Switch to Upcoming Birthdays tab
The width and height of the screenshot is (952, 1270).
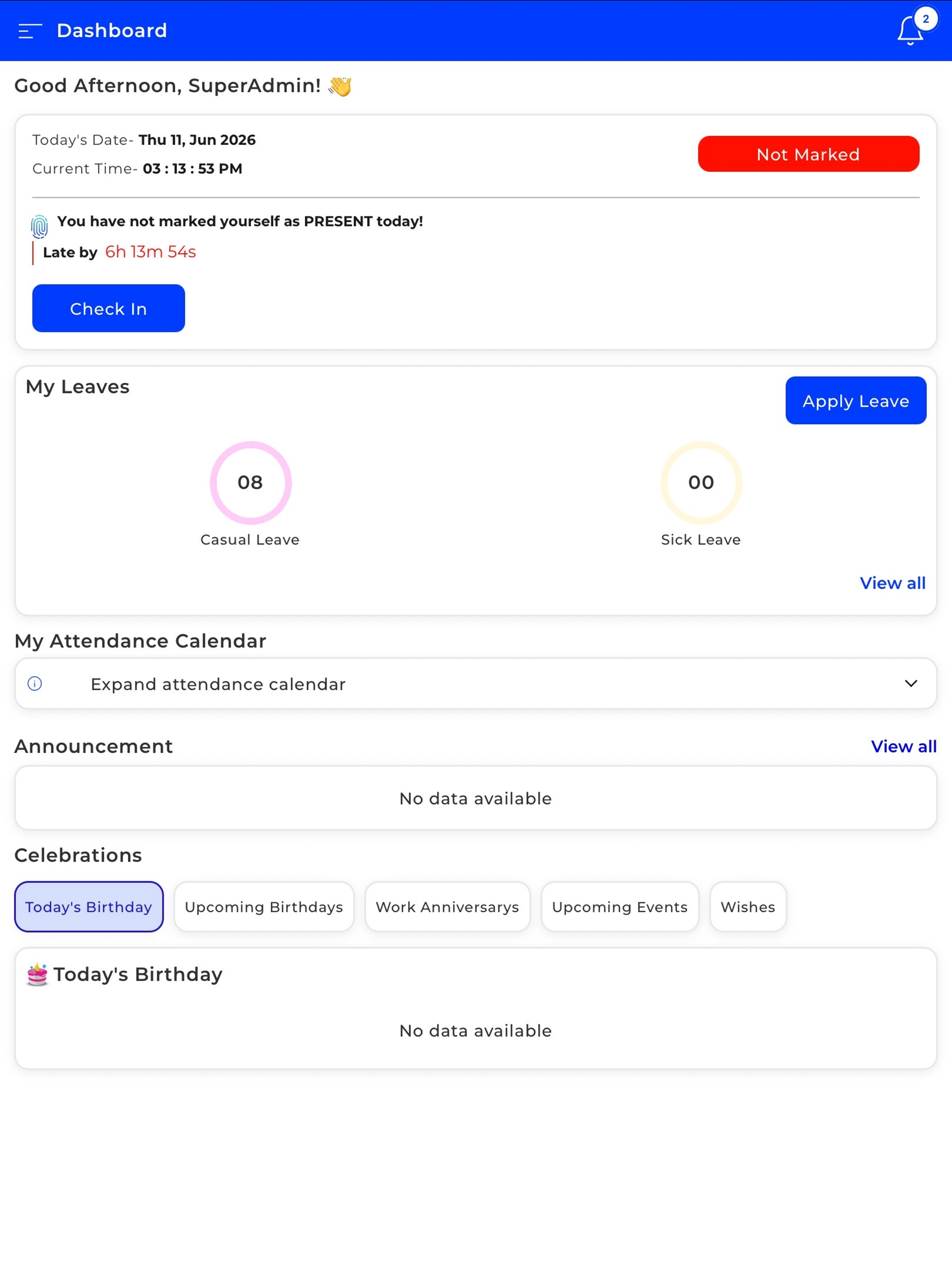(x=264, y=906)
